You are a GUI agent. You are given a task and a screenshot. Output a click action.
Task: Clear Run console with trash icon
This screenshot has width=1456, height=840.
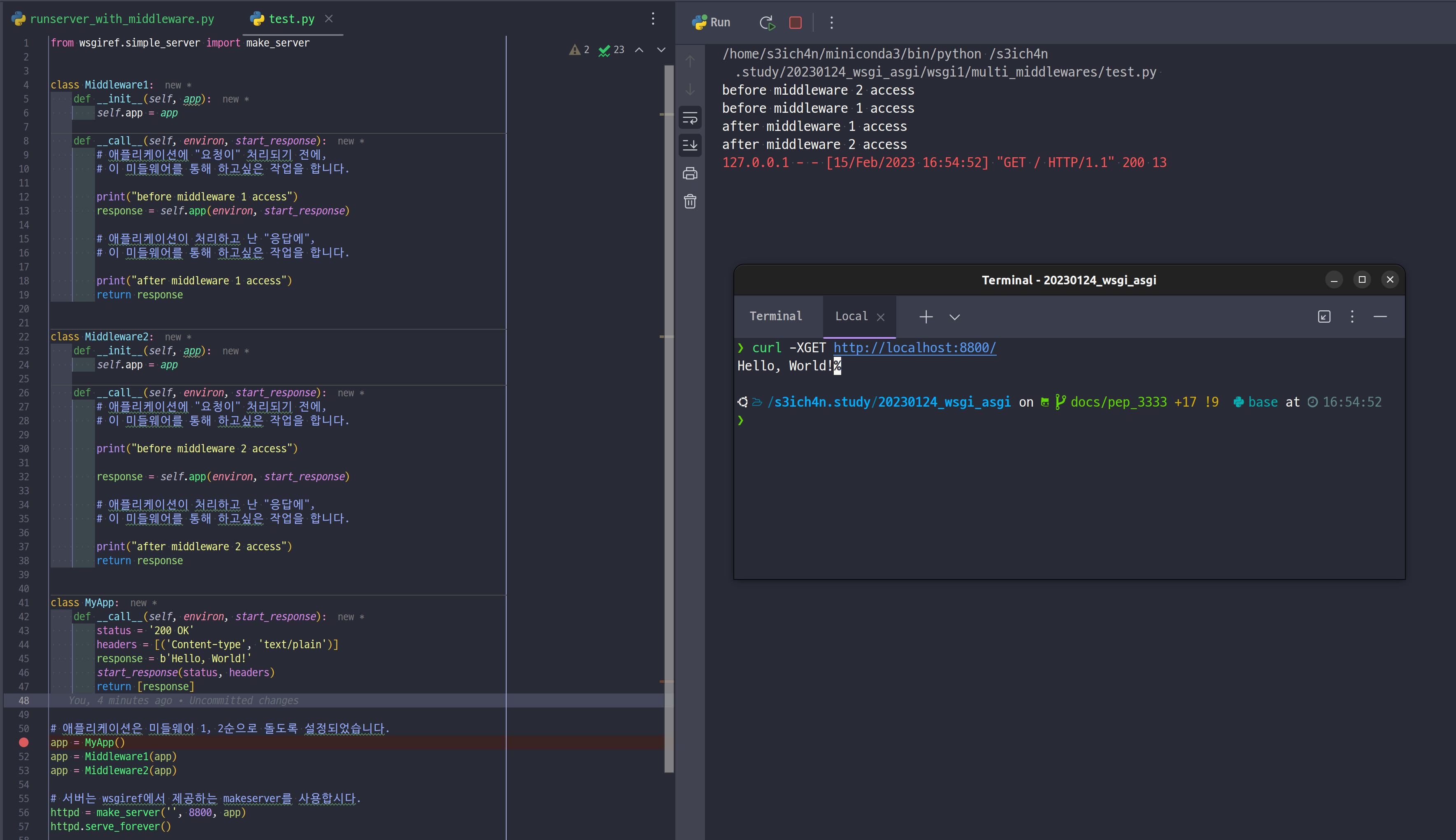690,201
